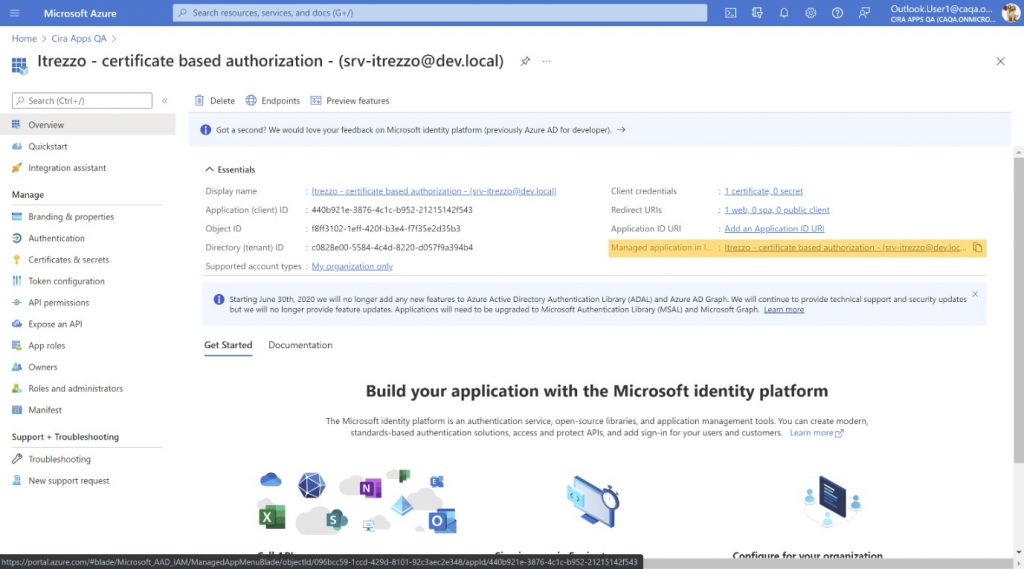This screenshot has height=569, width=1024.
Task: Click the Delete trash icon
Action: click(x=199, y=101)
